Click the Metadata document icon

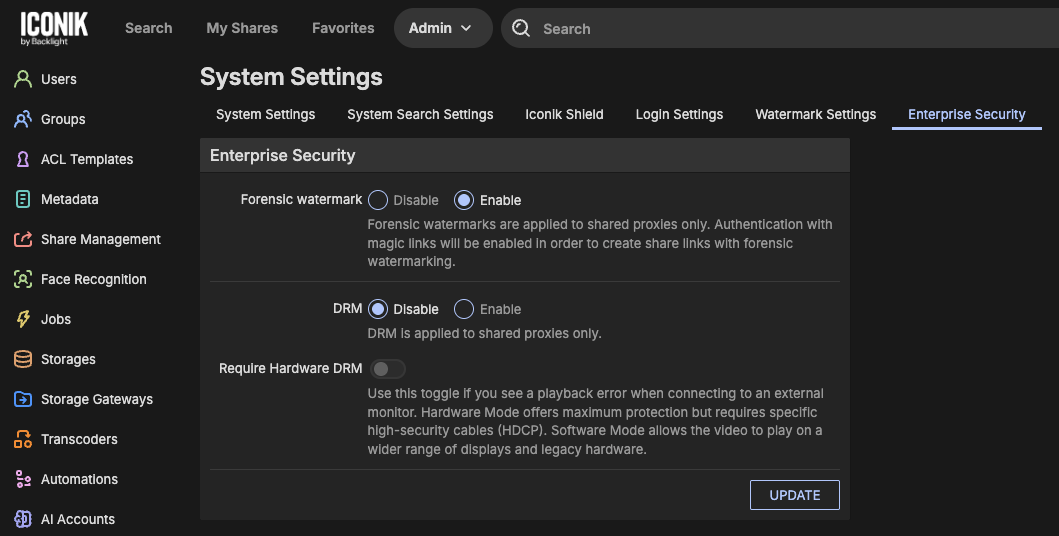(x=23, y=199)
